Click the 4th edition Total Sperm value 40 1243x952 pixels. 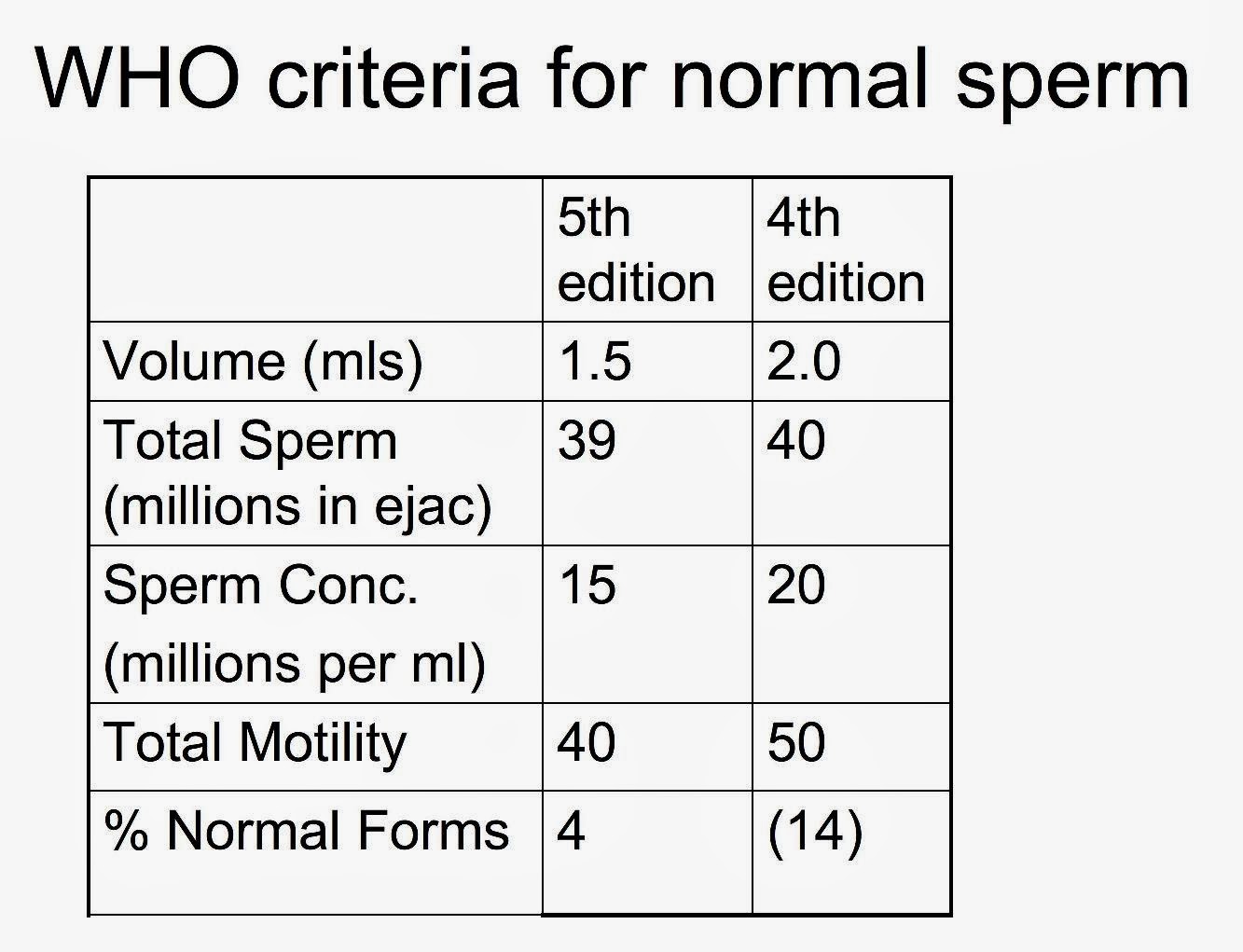point(795,440)
